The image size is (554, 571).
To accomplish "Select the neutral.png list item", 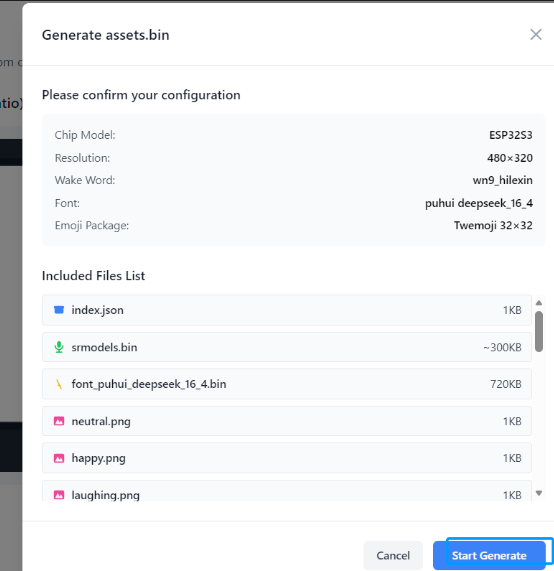I will [x=287, y=421].
